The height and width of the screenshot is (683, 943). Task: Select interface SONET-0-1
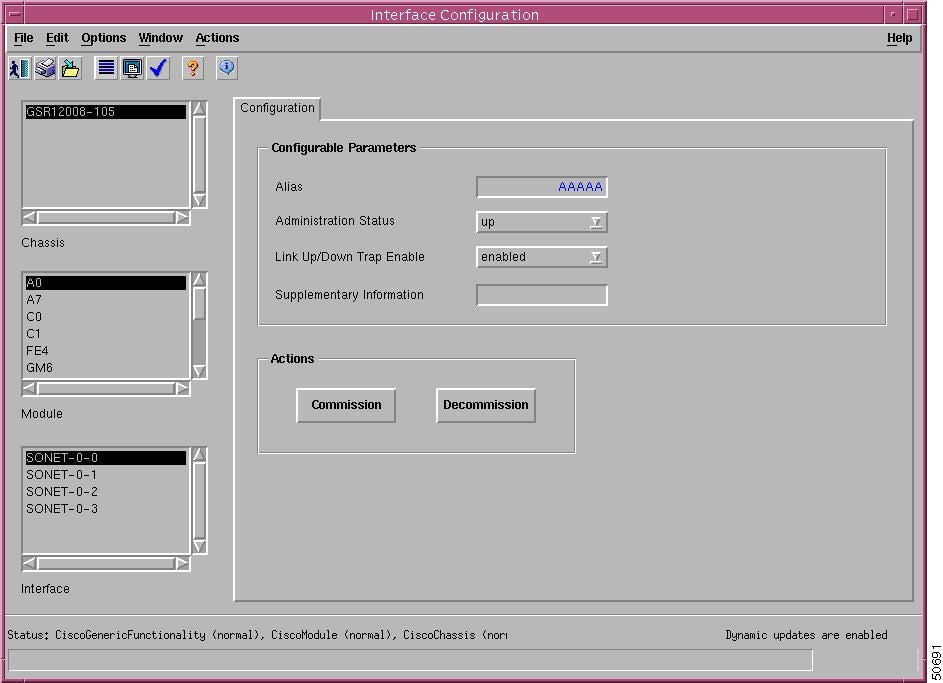pyautogui.click(x=106, y=474)
